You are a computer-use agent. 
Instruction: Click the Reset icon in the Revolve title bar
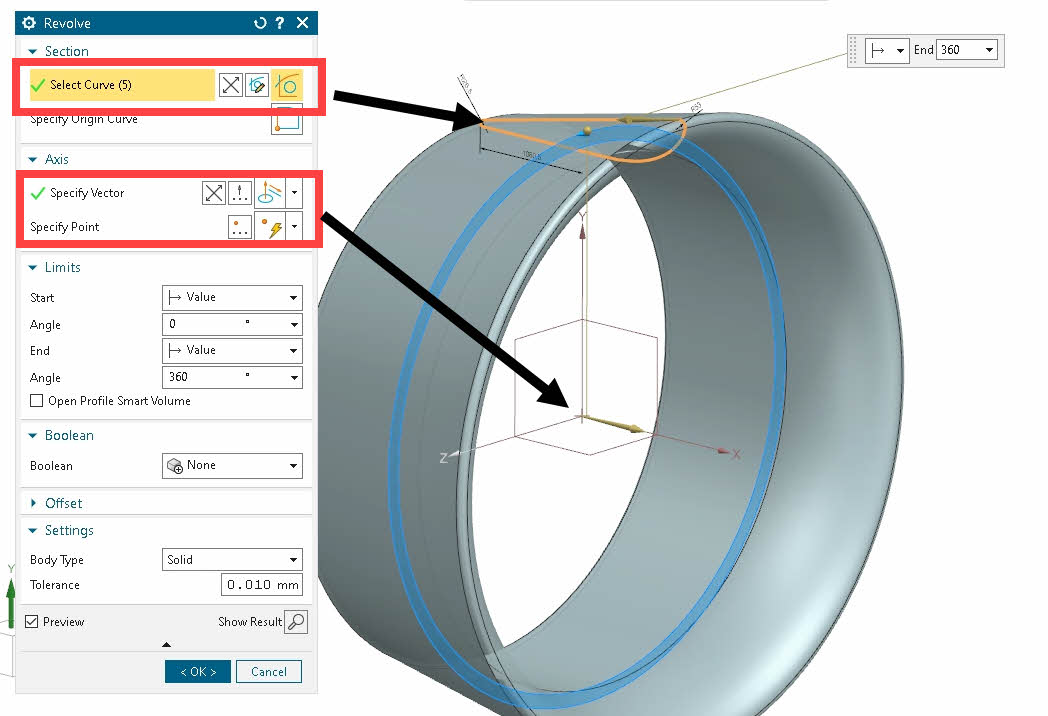[x=260, y=22]
